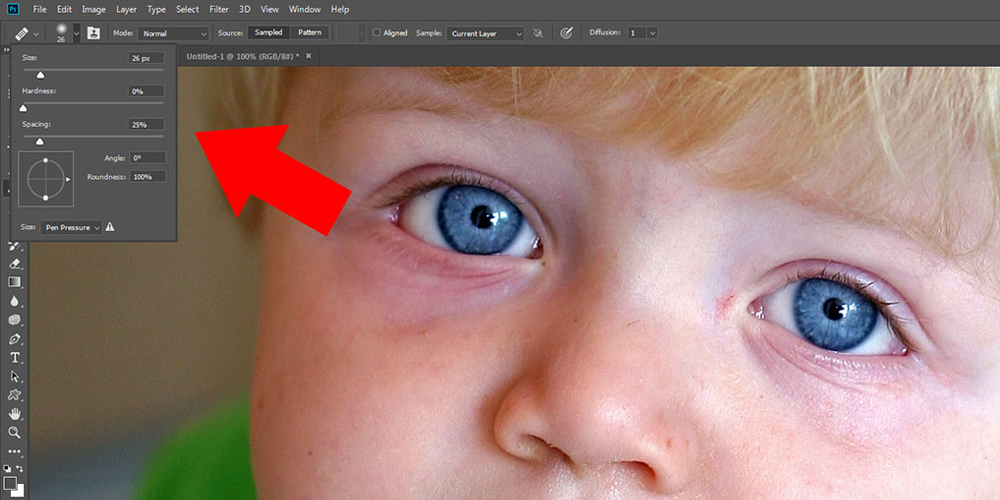Enable the Aligned checkbox
This screenshot has height=500, width=1000.
pos(376,33)
